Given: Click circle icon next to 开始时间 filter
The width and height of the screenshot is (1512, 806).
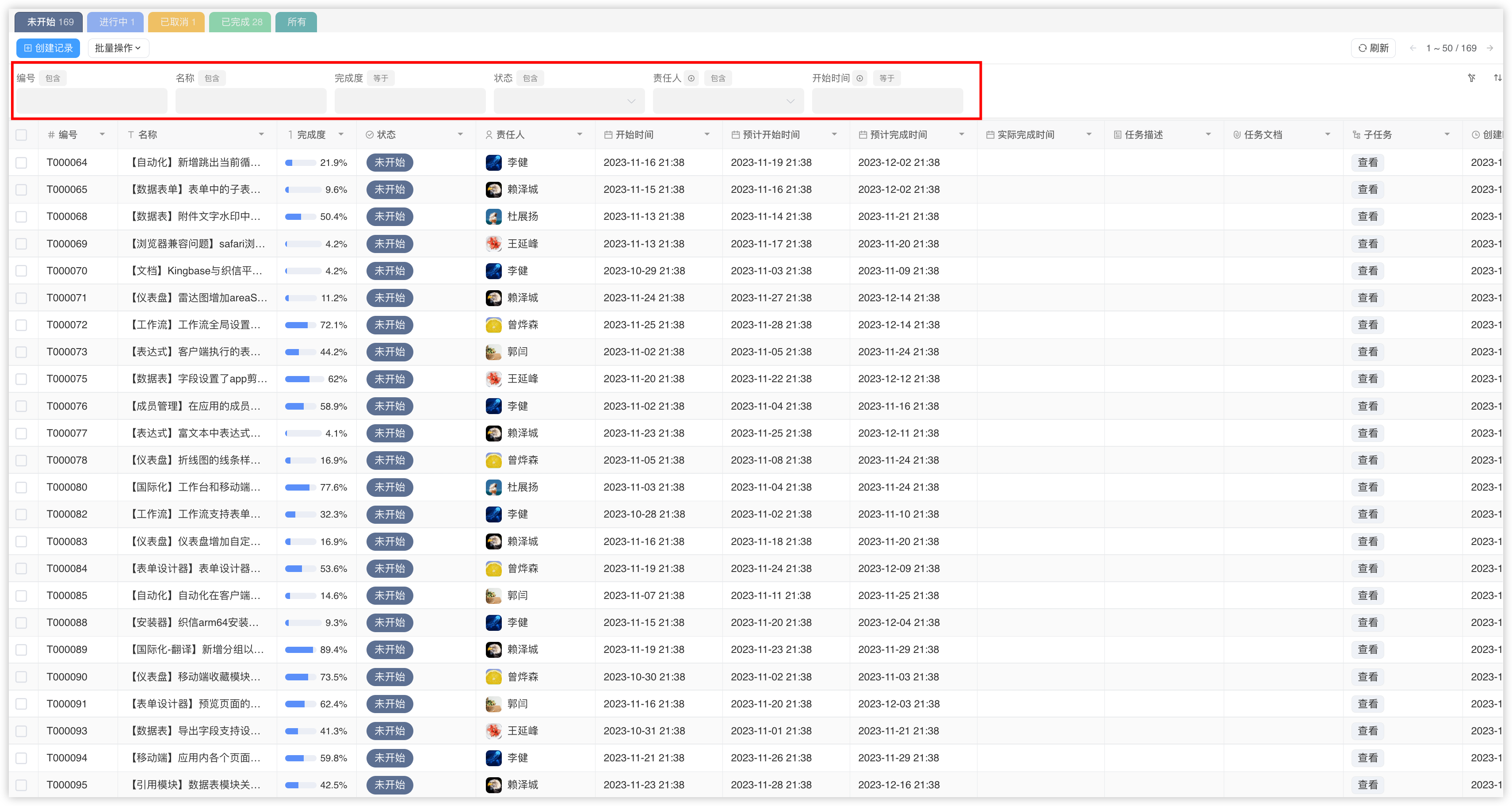Looking at the screenshot, I should pyautogui.click(x=859, y=78).
